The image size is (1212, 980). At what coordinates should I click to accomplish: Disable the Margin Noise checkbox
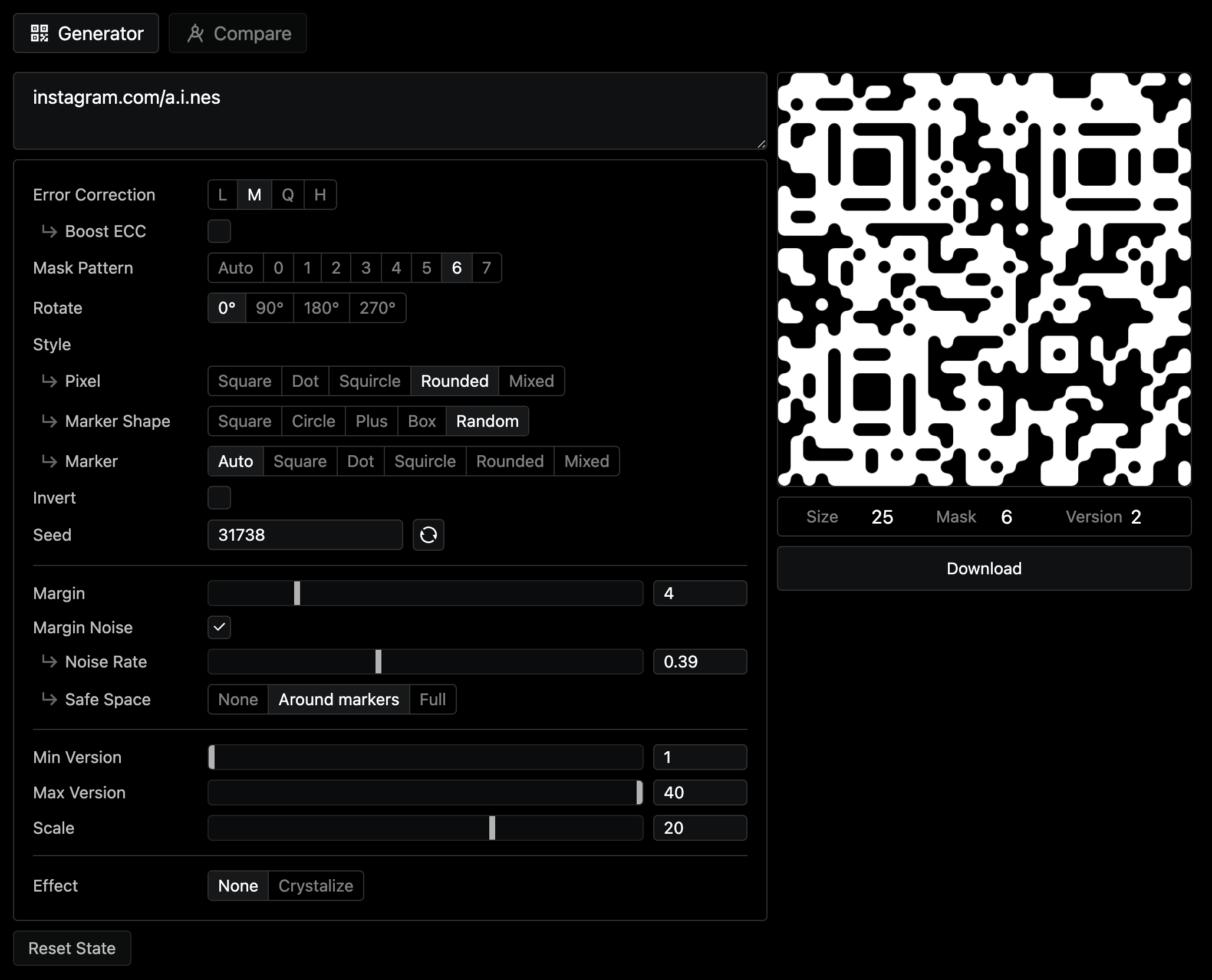click(219, 627)
